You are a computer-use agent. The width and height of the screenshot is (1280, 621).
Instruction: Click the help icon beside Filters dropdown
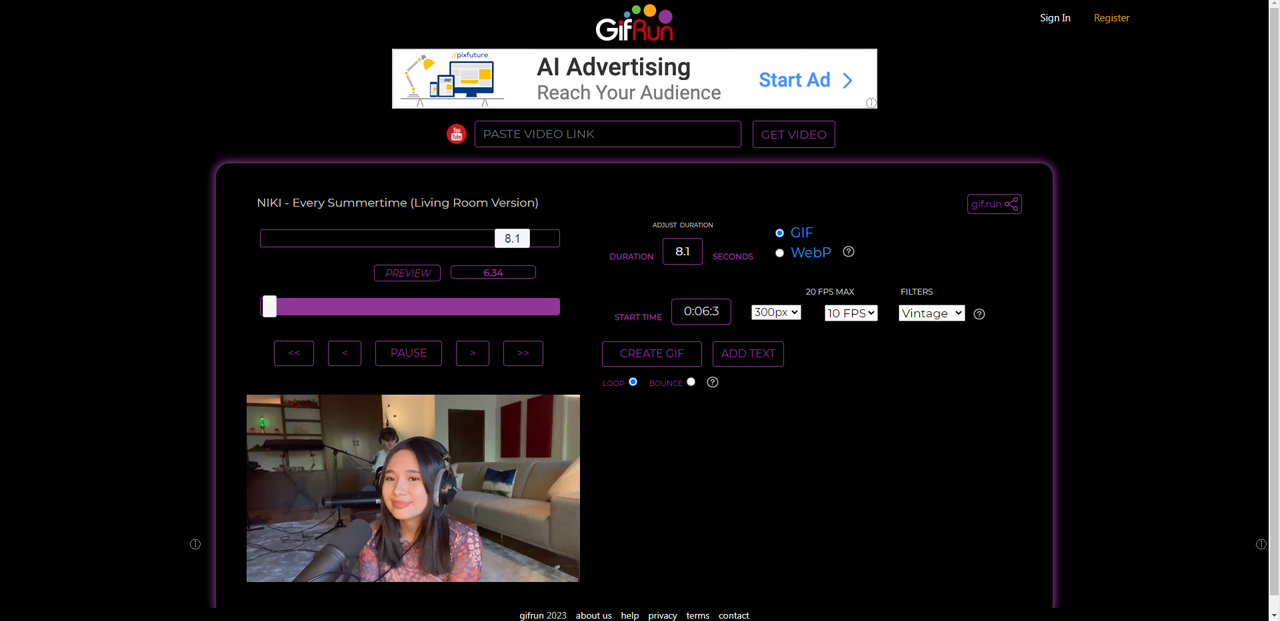point(979,314)
